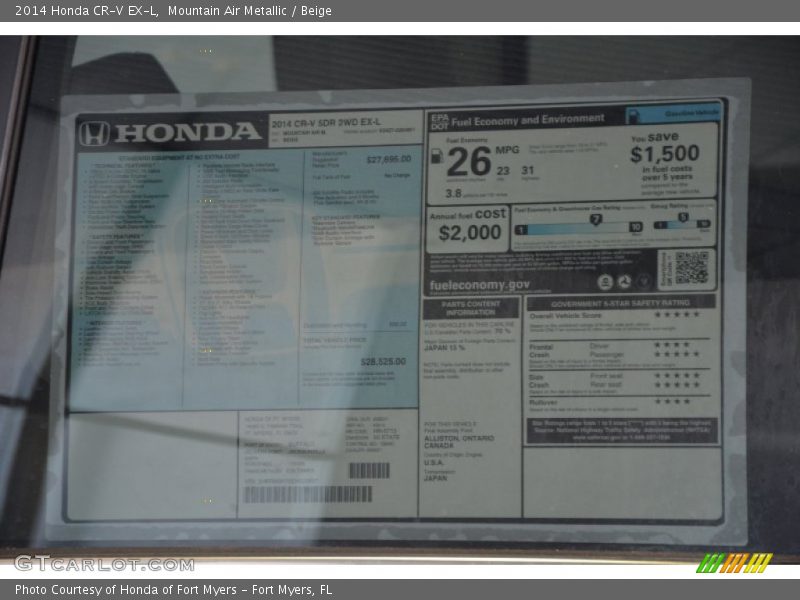Image resolution: width=800 pixels, height=600 pixels.
Task: Click the Frontal Crash Driver star rating
Action: (x=672, y=345)
